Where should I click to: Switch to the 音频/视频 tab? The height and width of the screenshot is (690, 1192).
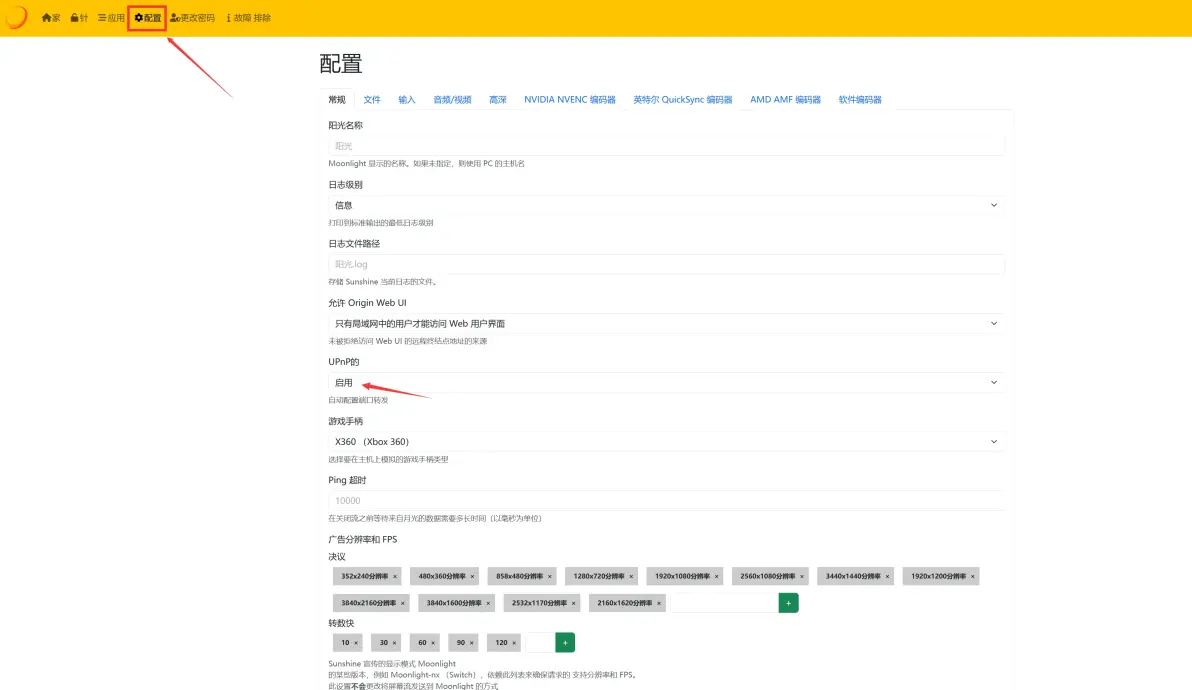[452, 100]
